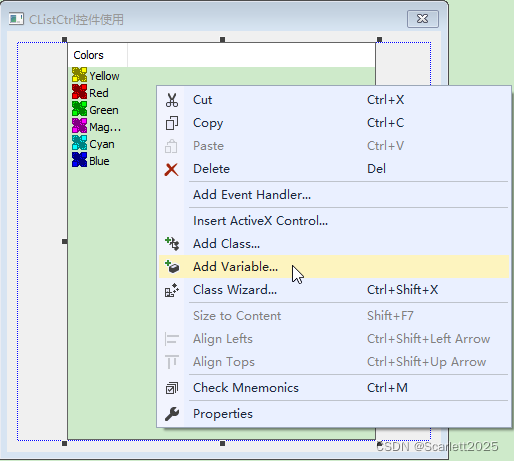Click the Align Tops icon
This screenshot has width=514, height=461.
(172, 362)
